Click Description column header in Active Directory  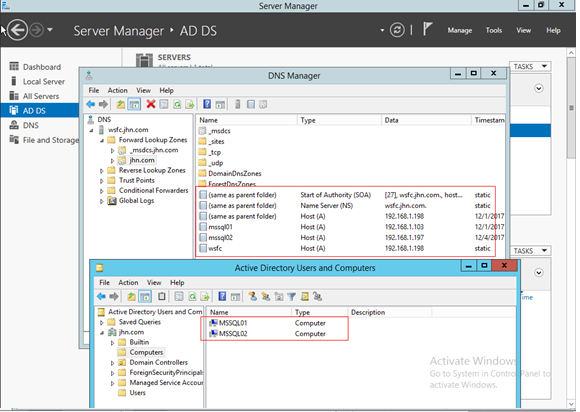[390, 313]
